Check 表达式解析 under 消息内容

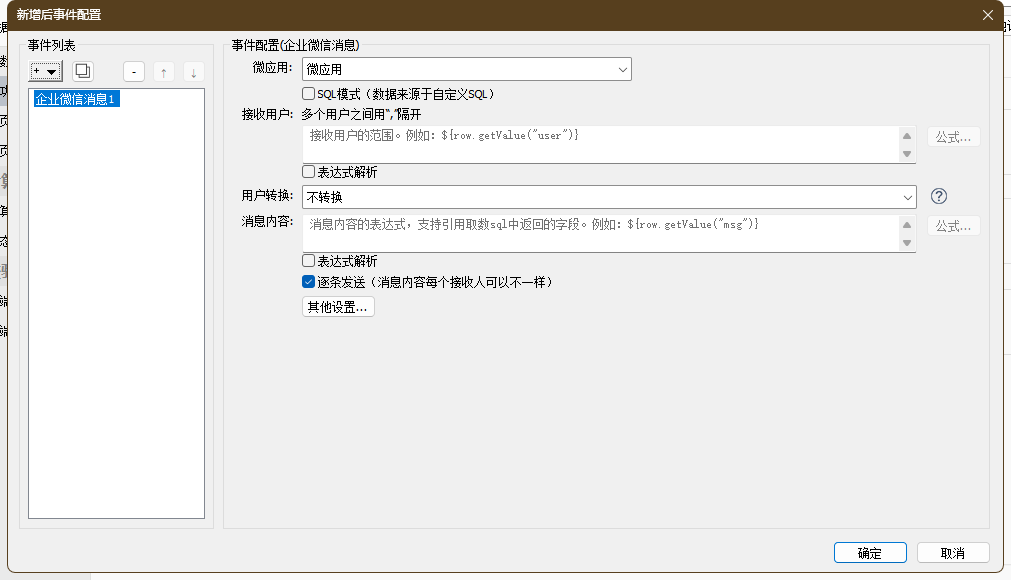tap(309, 261)
